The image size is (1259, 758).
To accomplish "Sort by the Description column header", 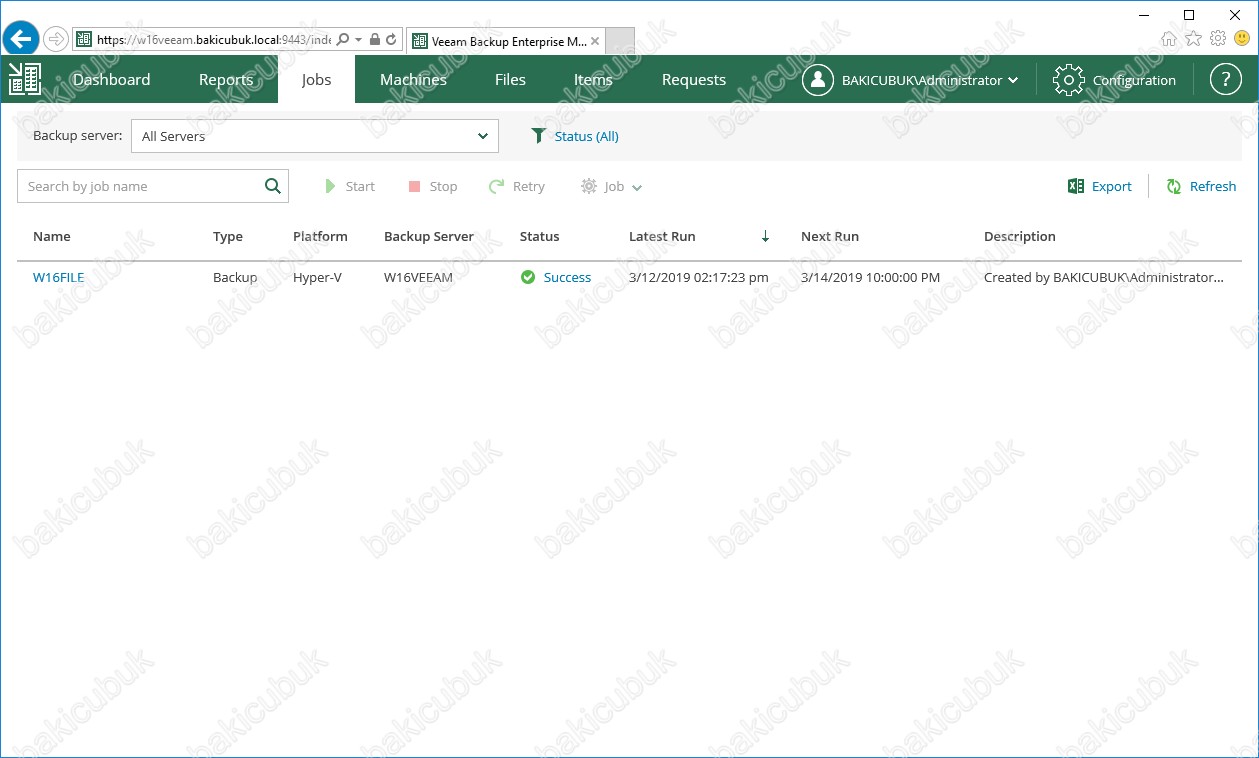I will [1020, 237].
